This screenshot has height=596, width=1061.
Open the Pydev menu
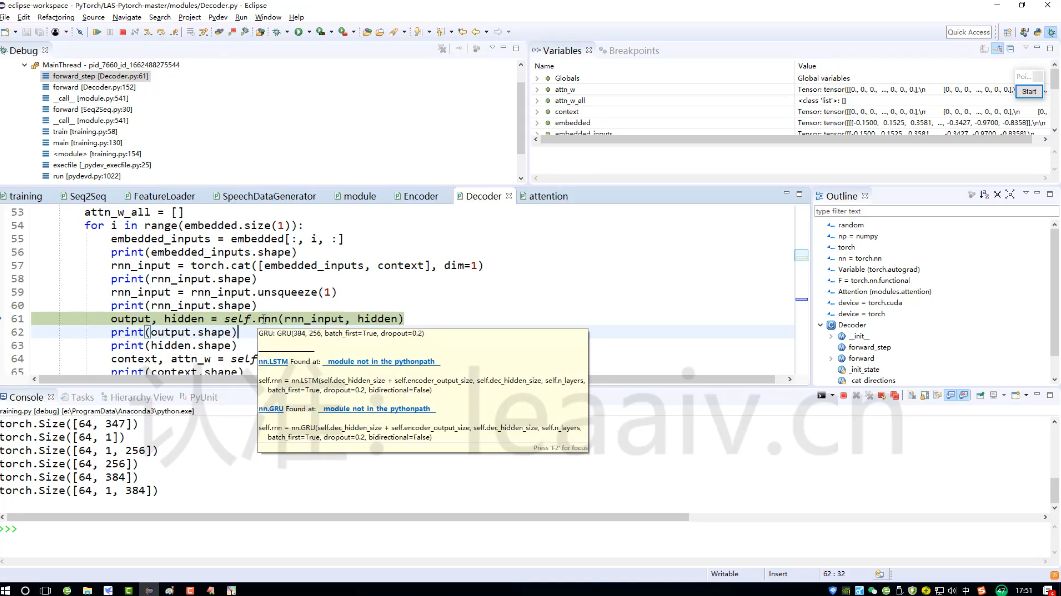218,17
